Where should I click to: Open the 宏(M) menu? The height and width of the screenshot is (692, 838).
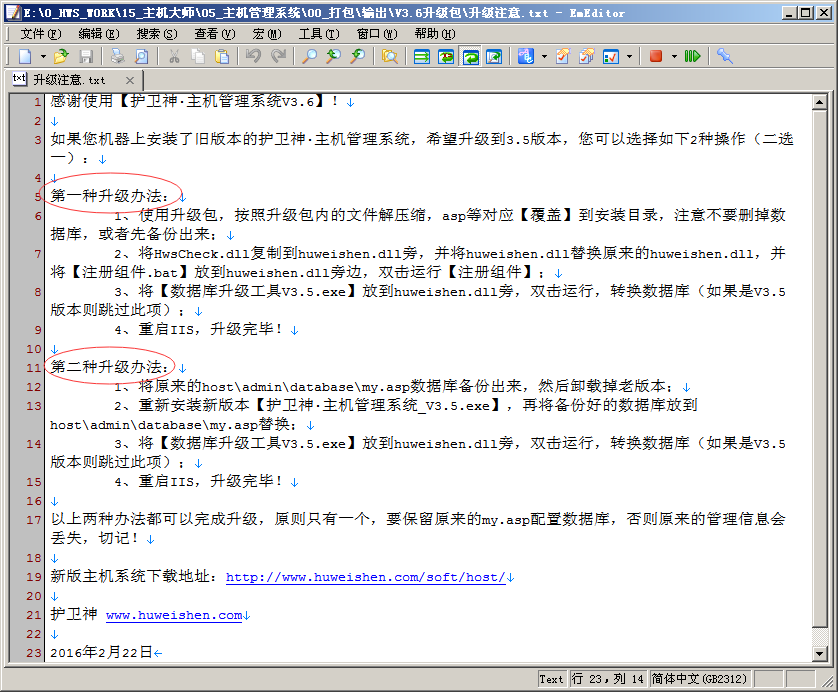click(267, 34)
